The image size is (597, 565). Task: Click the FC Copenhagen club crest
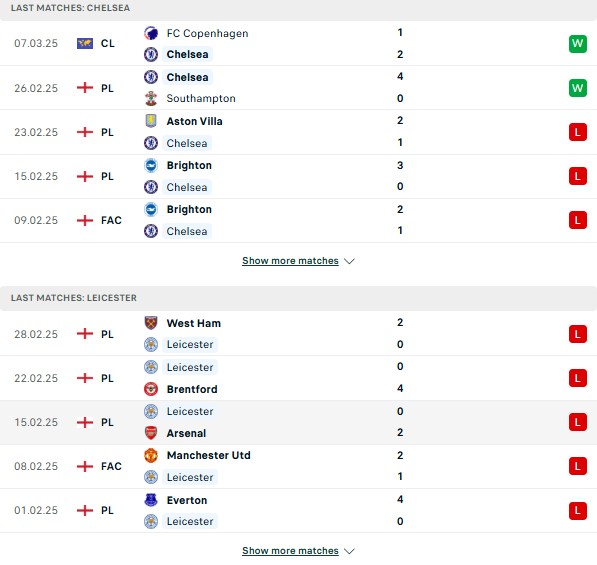(x=151, y=33)
